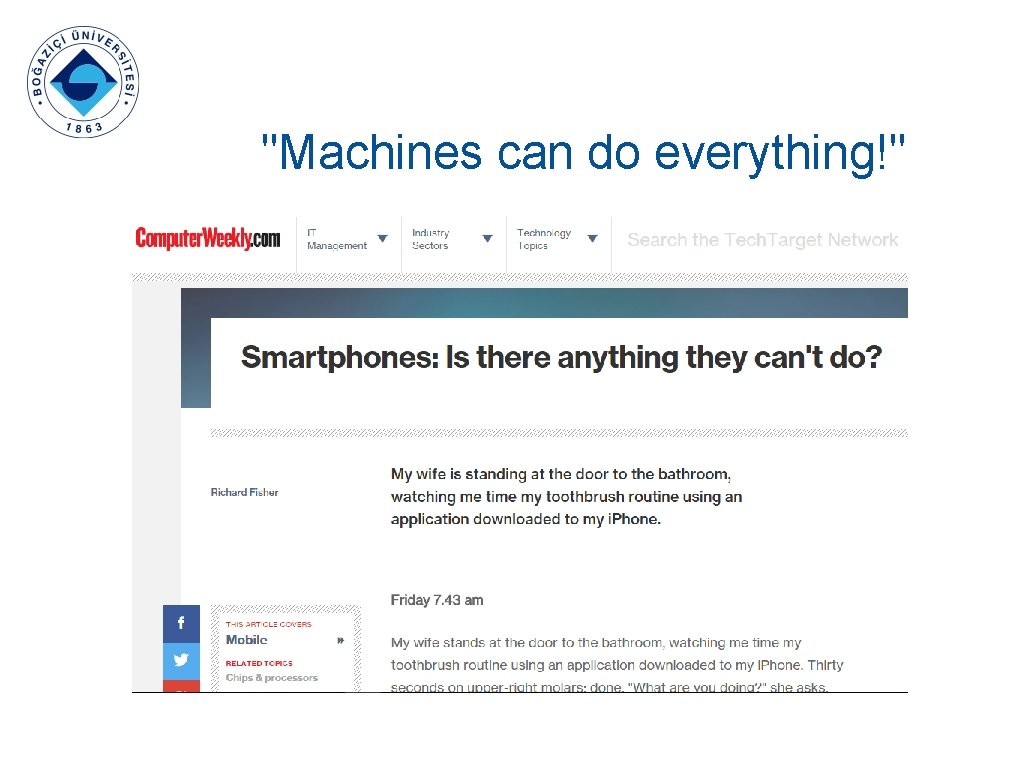Open the ComputerWeekly.com homepage via its logo
1024x768 pixels.
pos(207,238)
